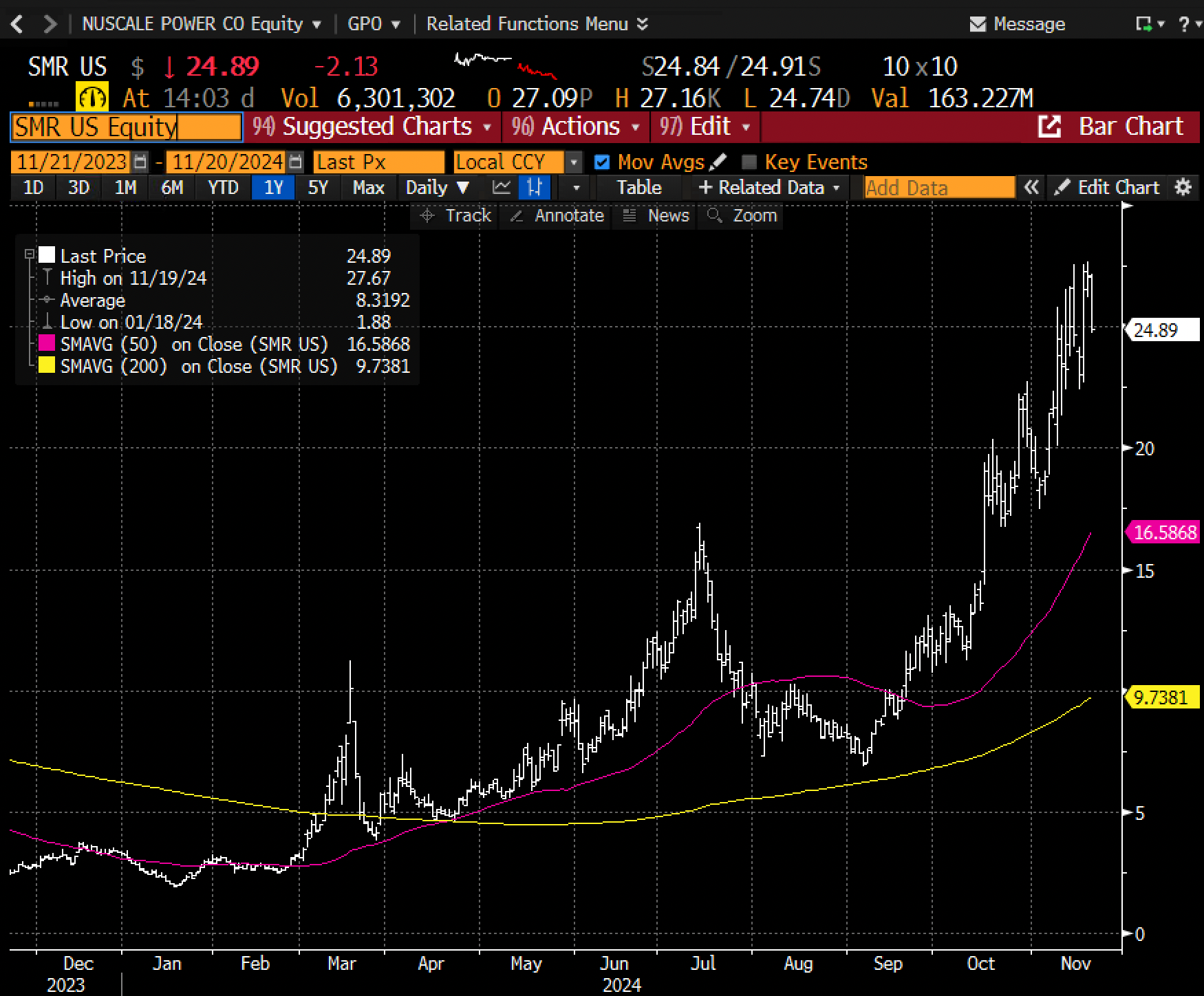Collapse panel with double left chevron
Image resolution: width=1204 pixels, height=996 pixels.
pos(1031,188)
